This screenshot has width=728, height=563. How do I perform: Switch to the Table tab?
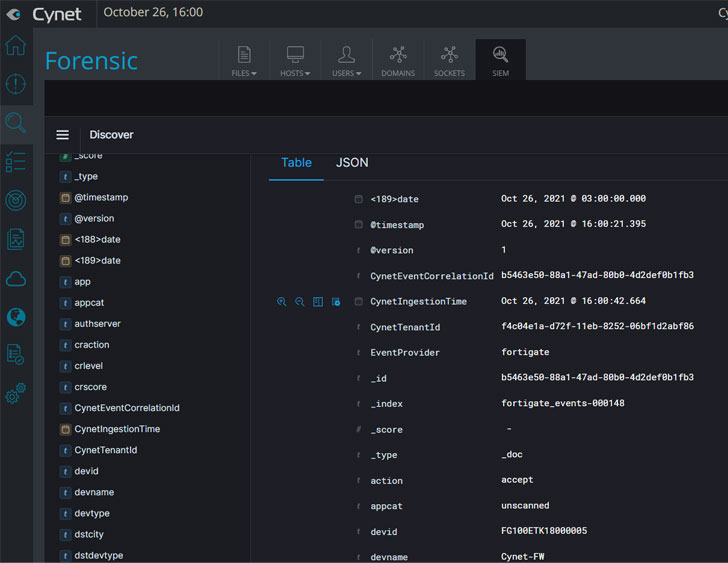pos(296,163)
